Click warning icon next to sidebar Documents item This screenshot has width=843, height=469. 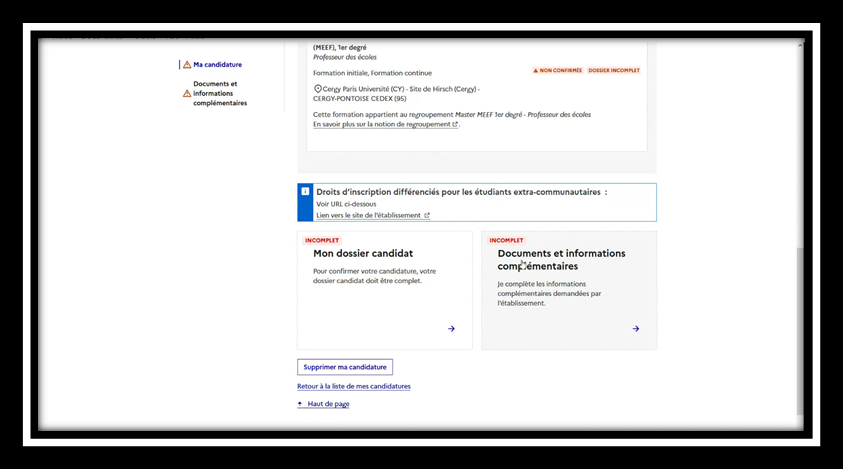(x=187, y=93)
